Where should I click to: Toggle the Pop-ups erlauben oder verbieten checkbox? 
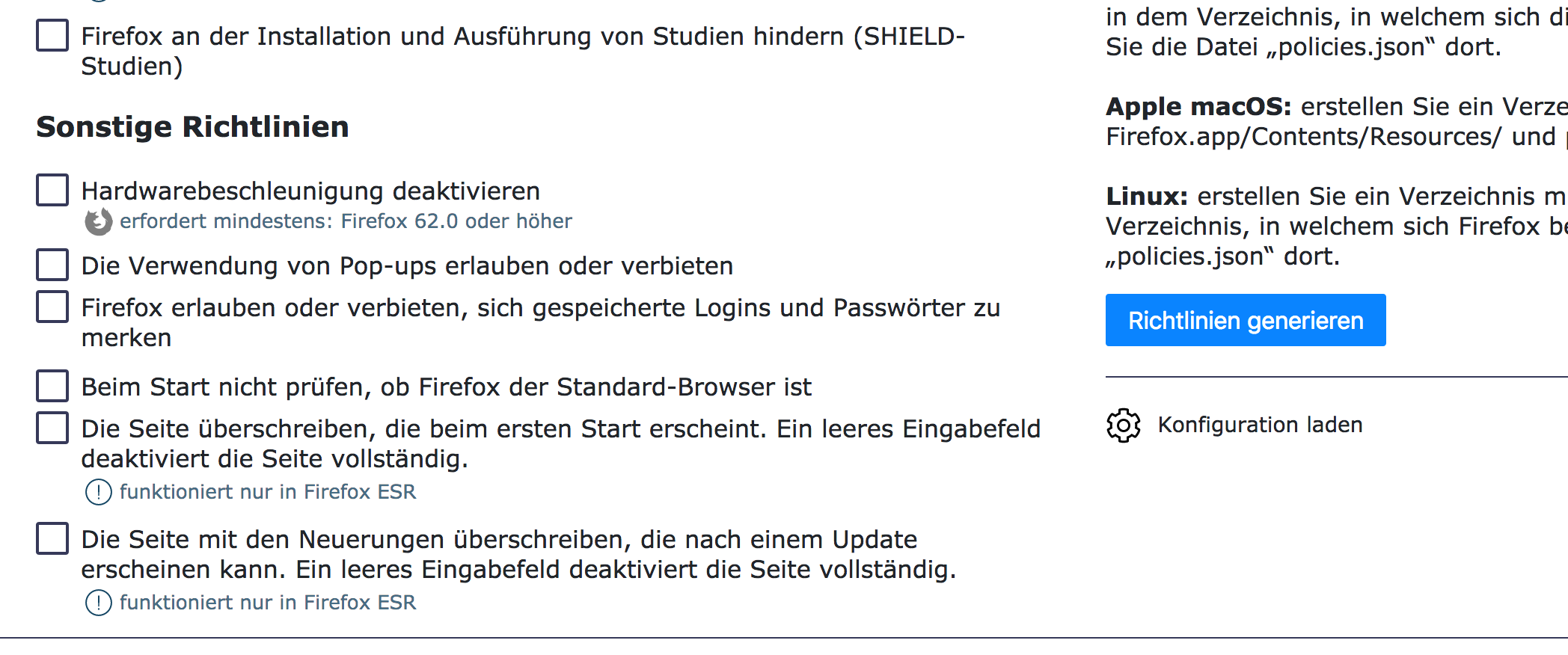pos(52,265)
